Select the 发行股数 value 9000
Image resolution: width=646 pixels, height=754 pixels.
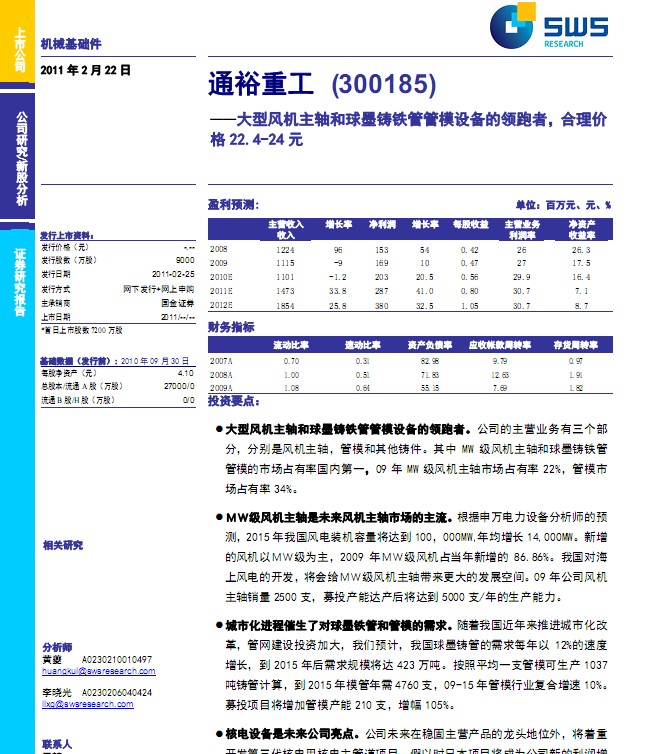pyautogui.click(x=185, y=260)
